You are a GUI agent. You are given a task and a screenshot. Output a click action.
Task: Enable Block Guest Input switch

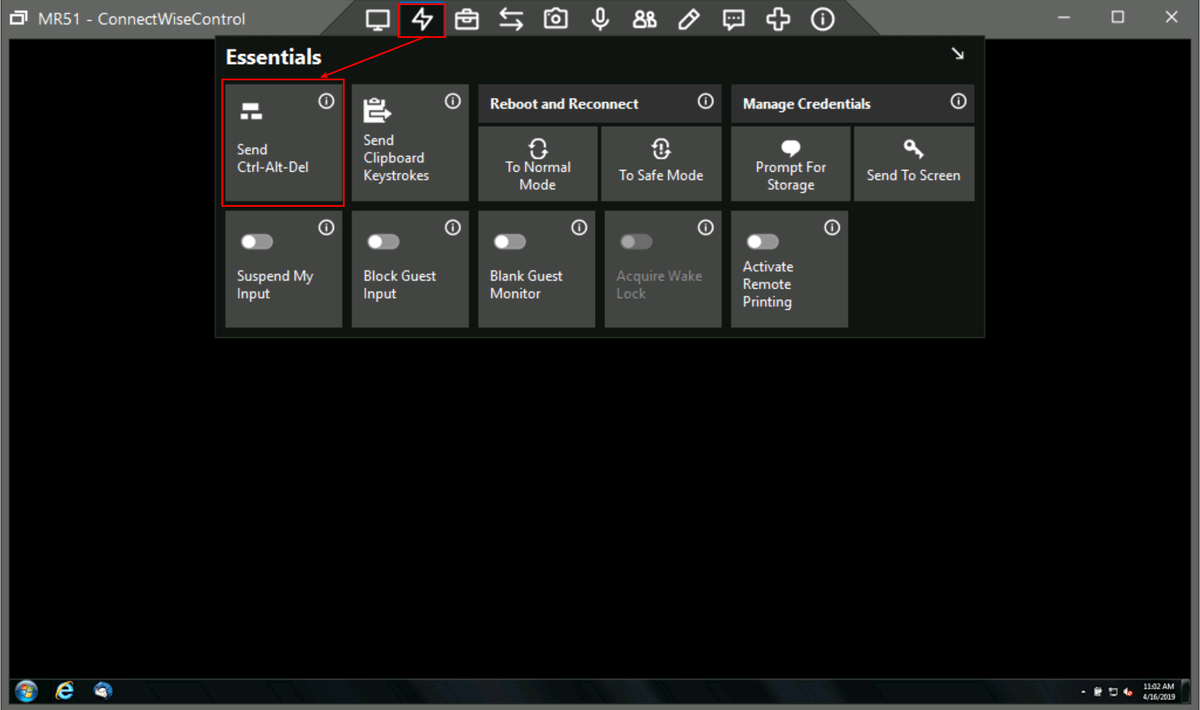[x=383, y=242]
